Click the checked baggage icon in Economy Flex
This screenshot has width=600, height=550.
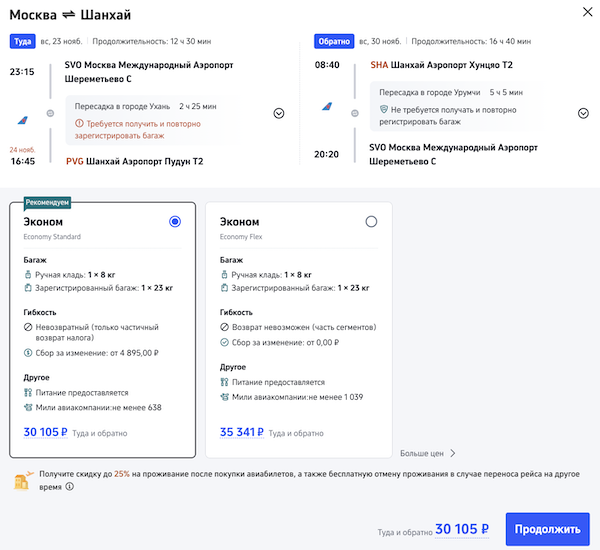click(224, 287)
